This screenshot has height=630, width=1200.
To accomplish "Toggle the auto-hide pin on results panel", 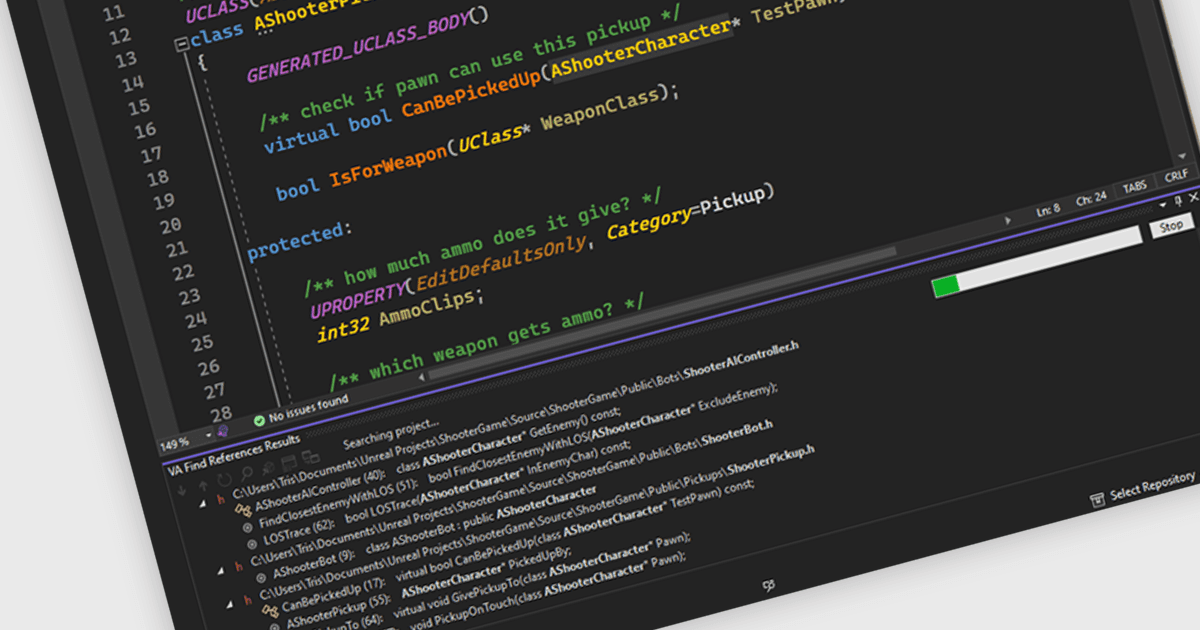I will coord(1178,201).
